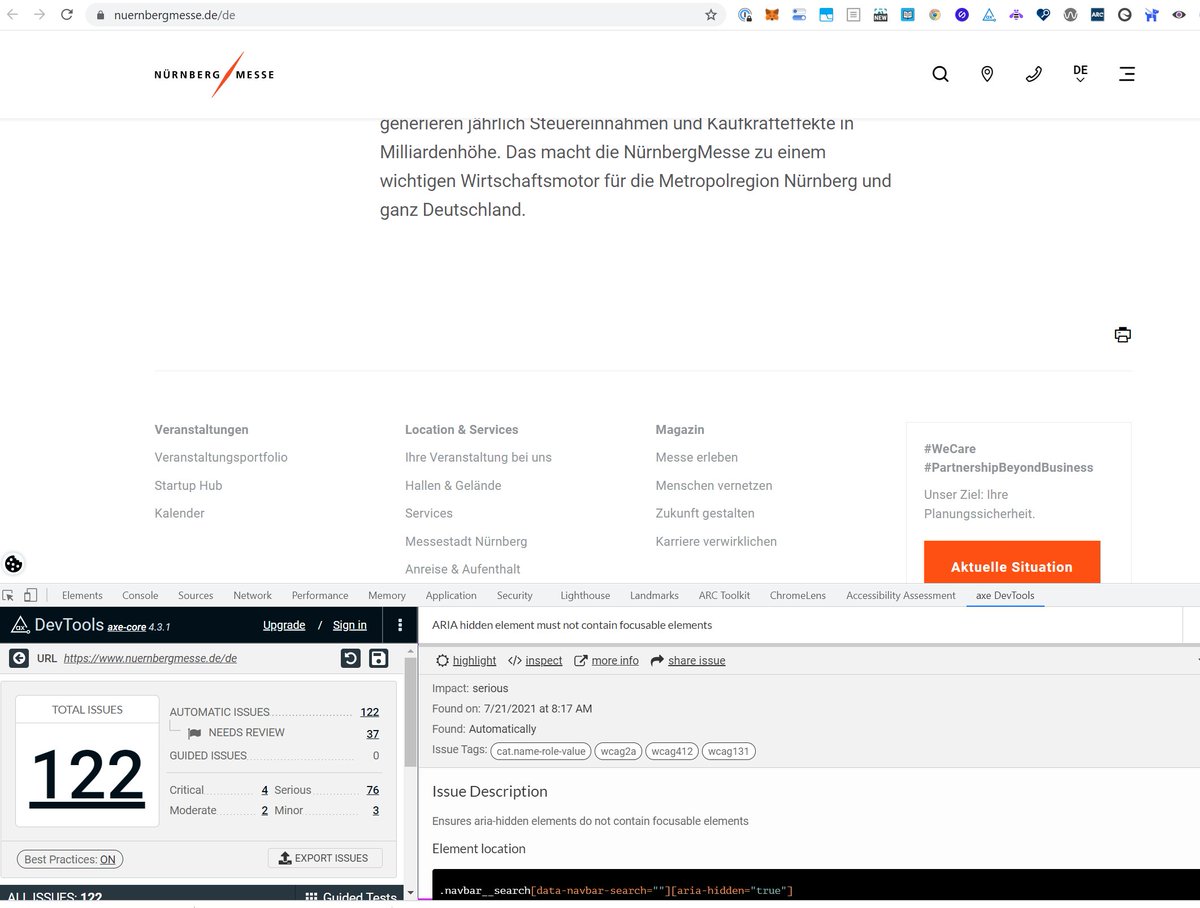Open the Performance tab

click(320, 595)
